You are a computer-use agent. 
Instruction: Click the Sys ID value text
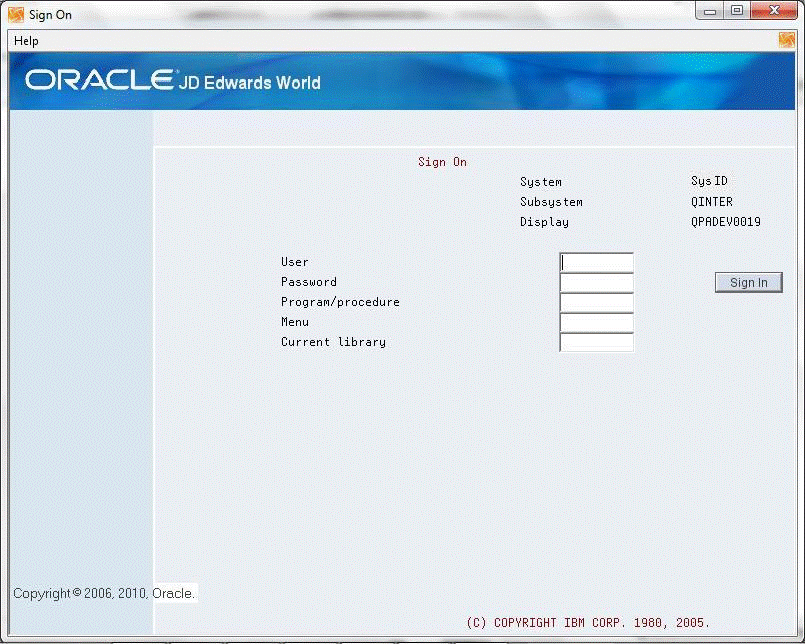709,181
